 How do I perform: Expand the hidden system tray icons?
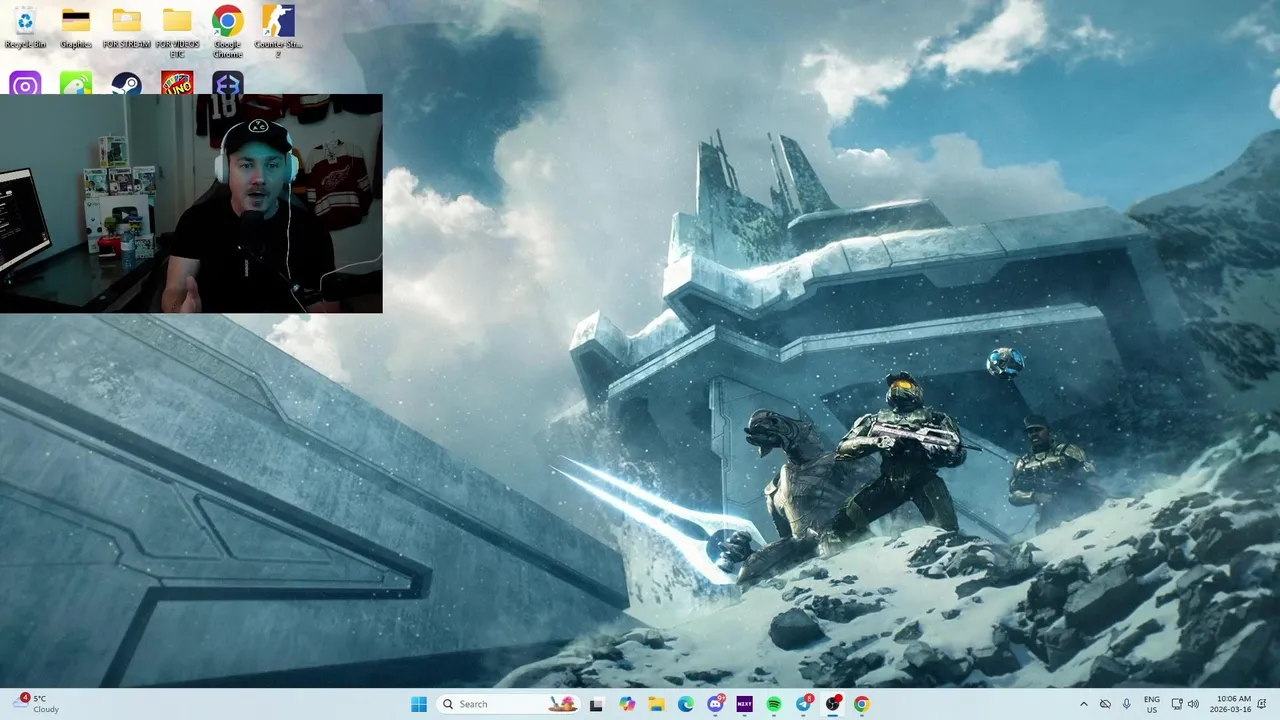[x=1083, y=704]
